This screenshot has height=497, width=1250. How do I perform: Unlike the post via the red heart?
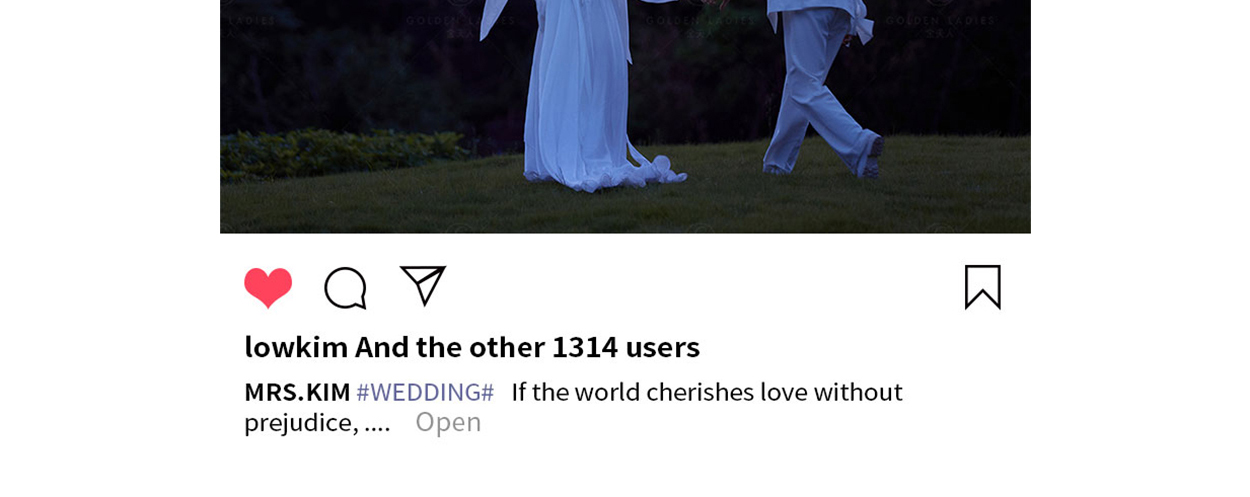coord(268,288)
